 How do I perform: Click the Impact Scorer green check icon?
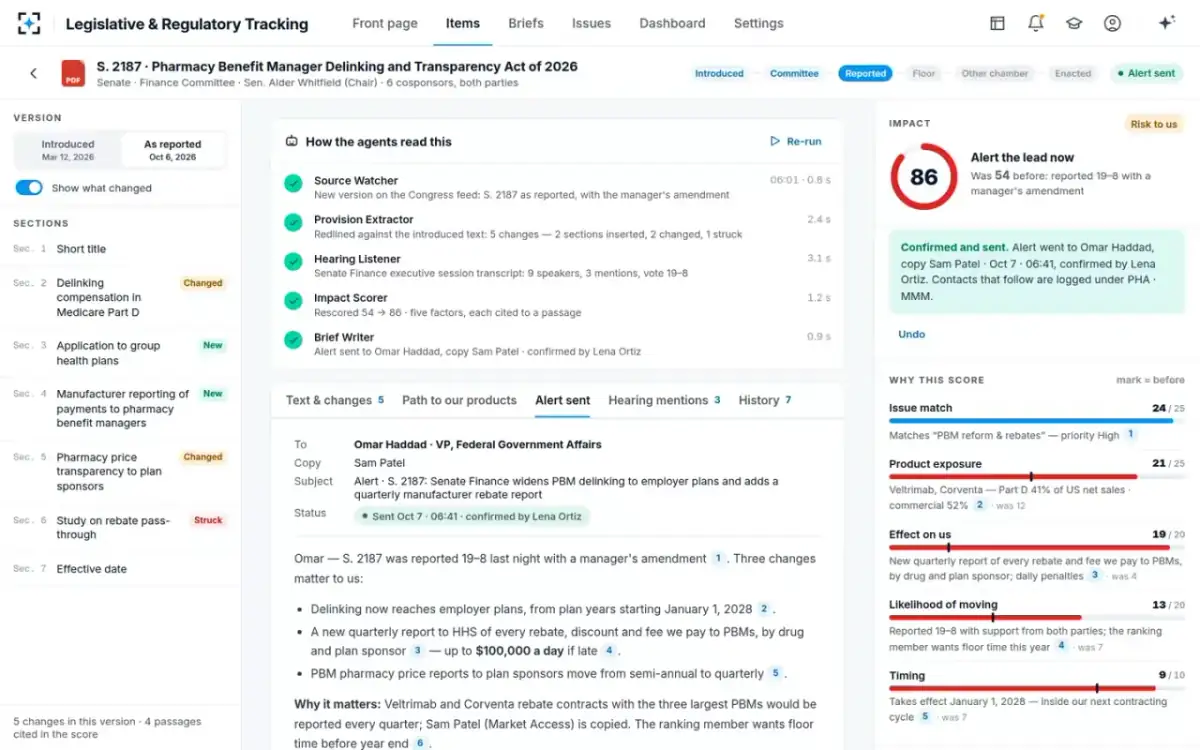293,300
